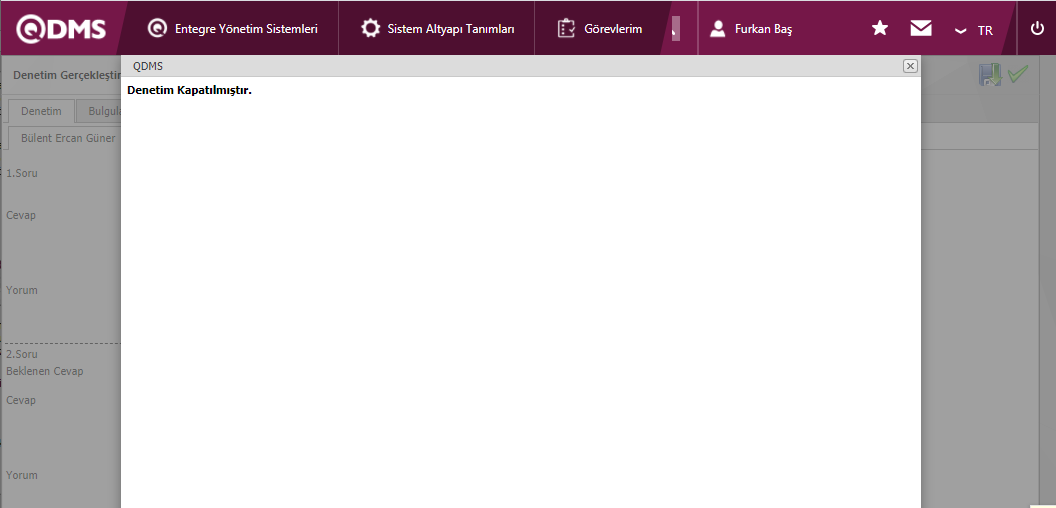
Task: Click the Denetim Gerçekleştirme page title
Action: [67, 75]
